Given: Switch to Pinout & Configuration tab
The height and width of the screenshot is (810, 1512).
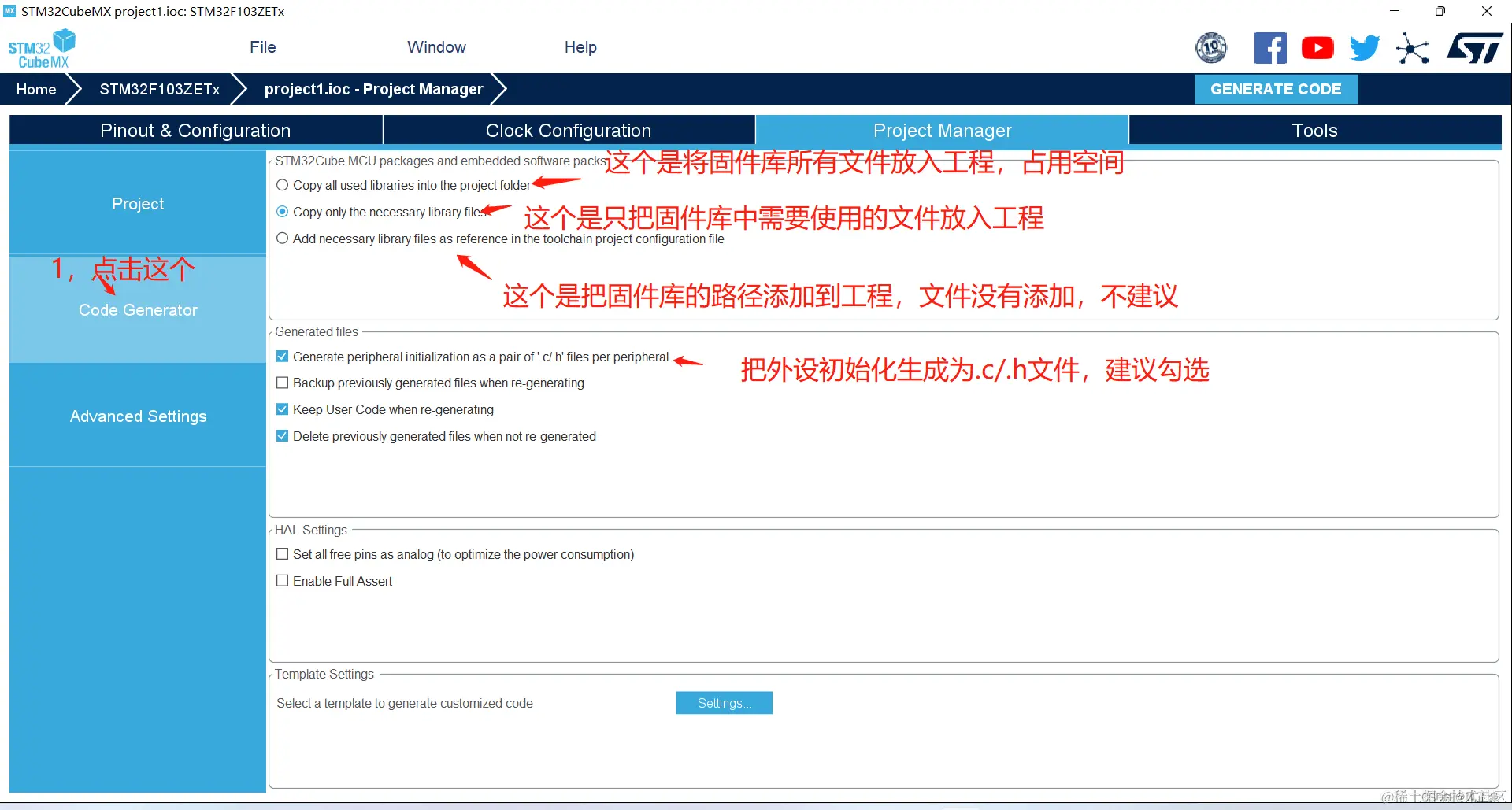Looking at the screenshot, I should point(196,130).
